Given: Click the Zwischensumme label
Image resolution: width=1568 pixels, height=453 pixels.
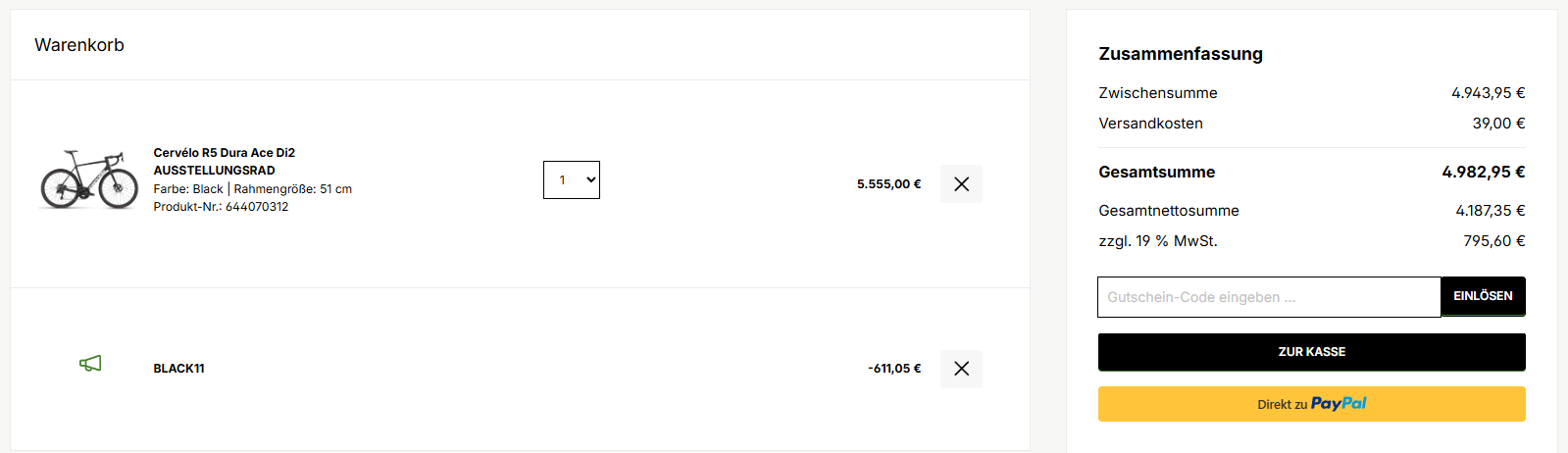Looking at the screenshot, I should 1157,93.
